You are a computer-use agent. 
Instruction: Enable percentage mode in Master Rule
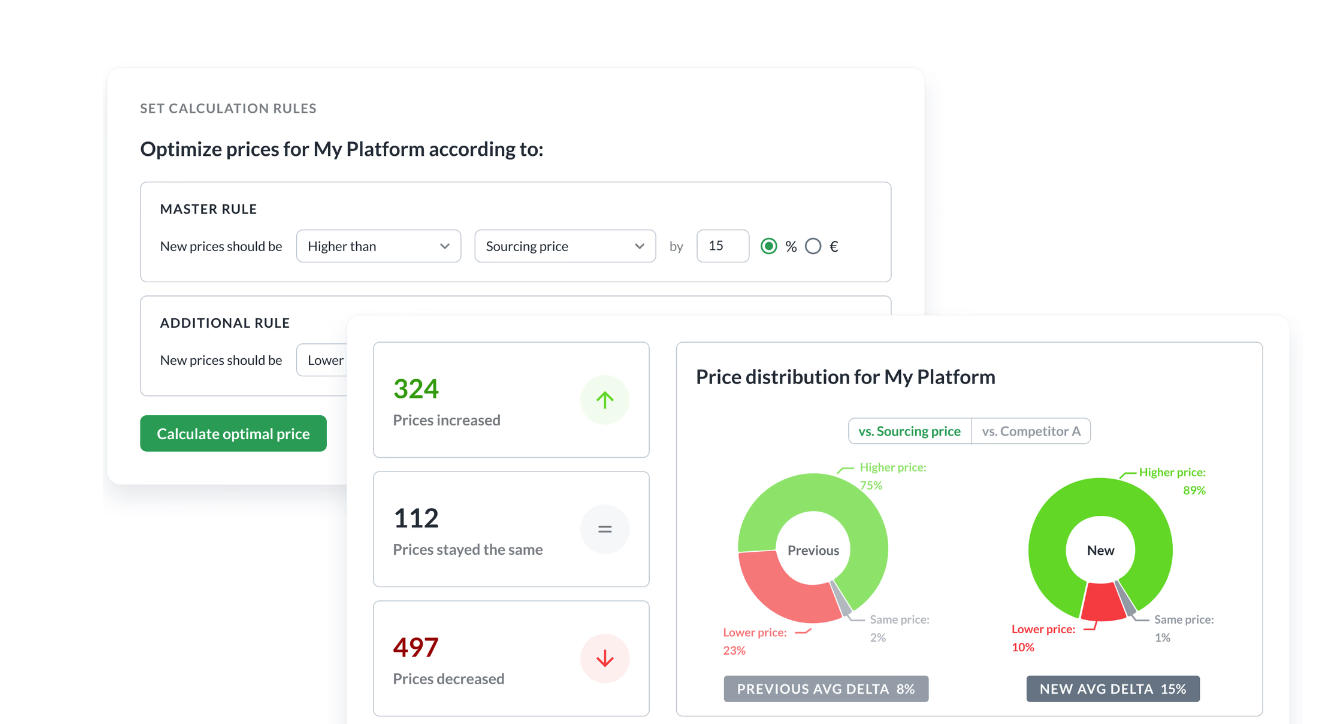pos(769,245)
